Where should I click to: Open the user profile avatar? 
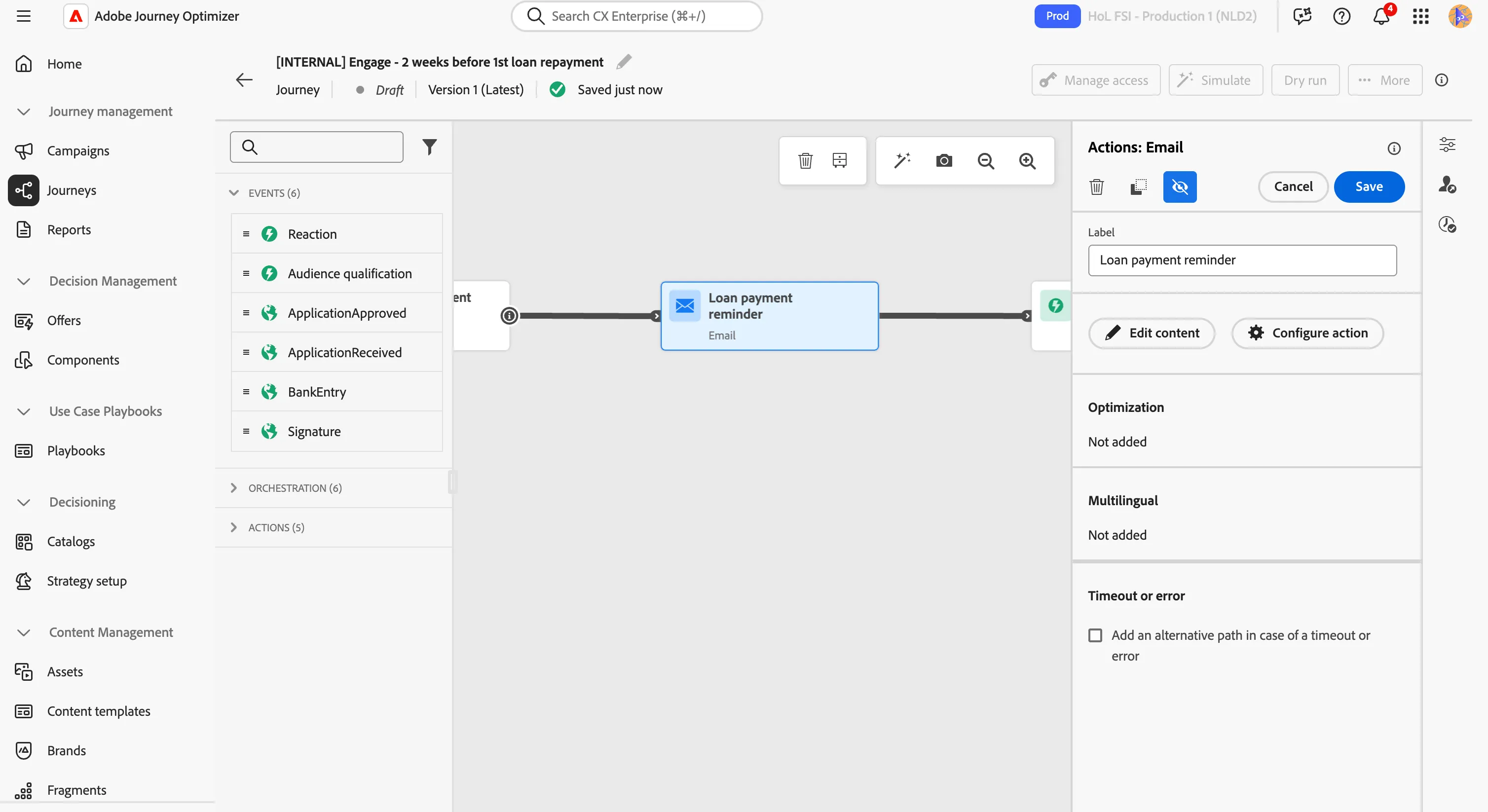click(1460, 16)
